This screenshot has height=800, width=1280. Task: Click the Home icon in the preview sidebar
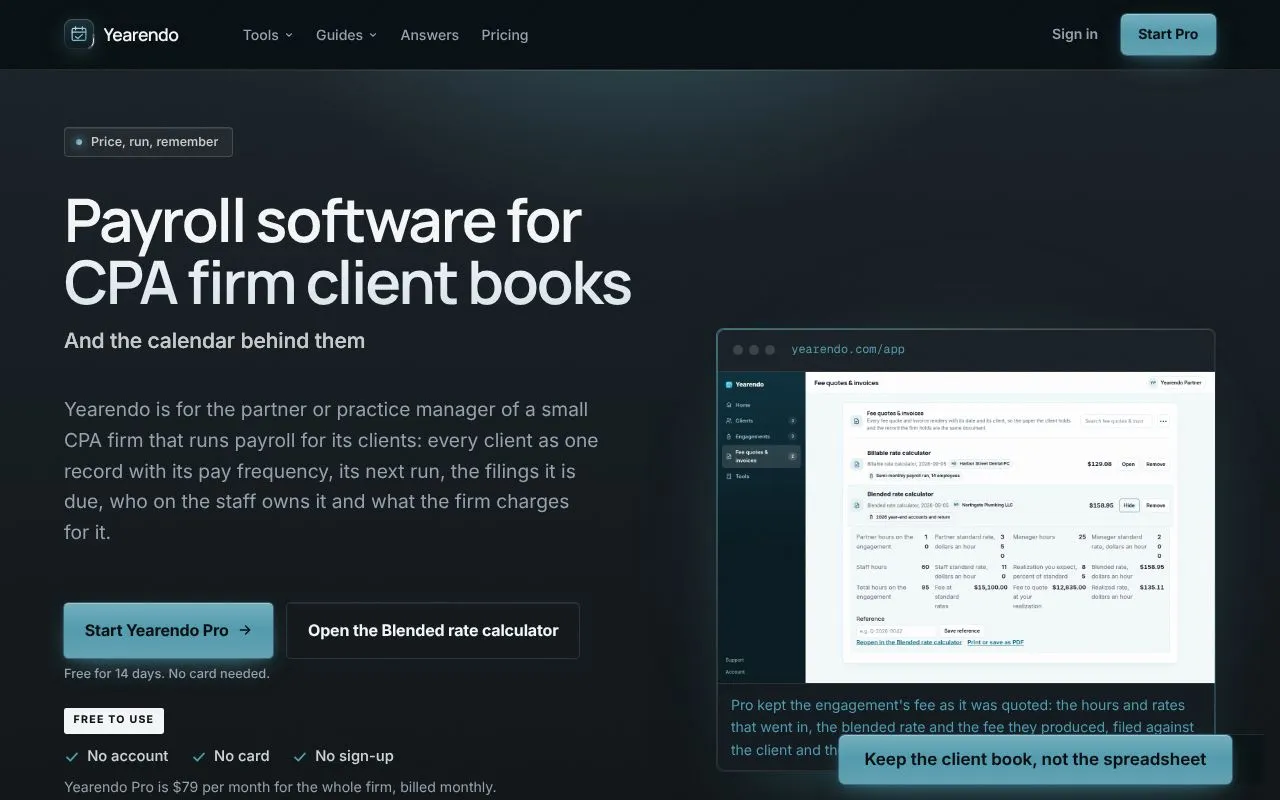coord(730,405)
